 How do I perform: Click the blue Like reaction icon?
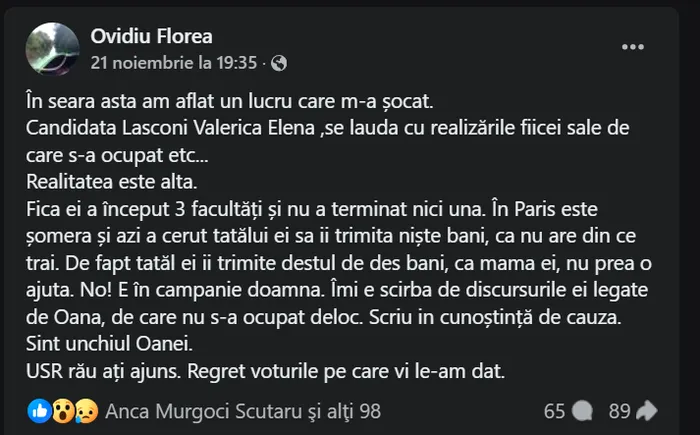pyautogui.click(x=42, y=410)
